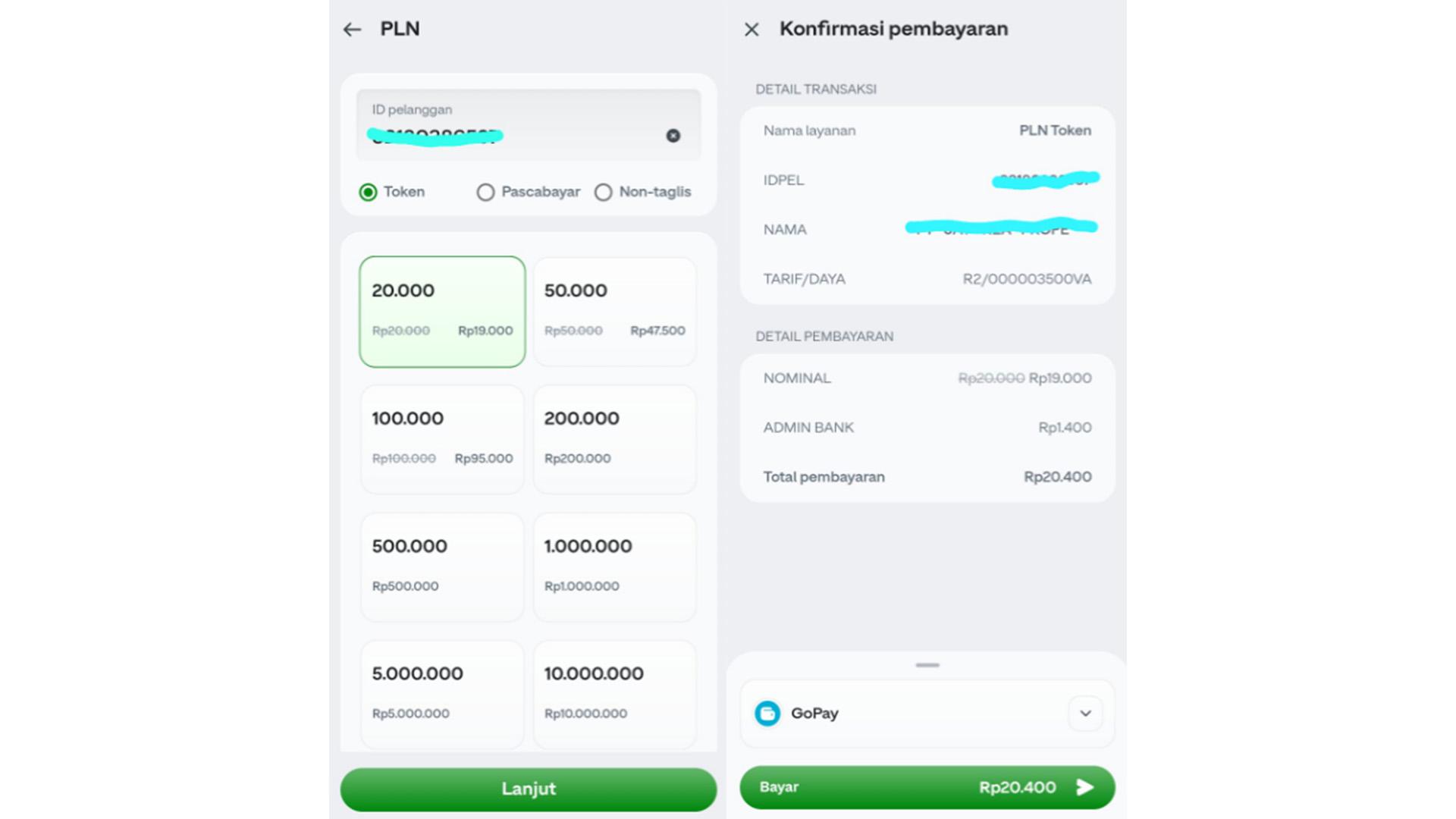Screen dimensions: 1456x819
Task: Expand the GoPay payment method dropdown
Action: point(1085,713)
